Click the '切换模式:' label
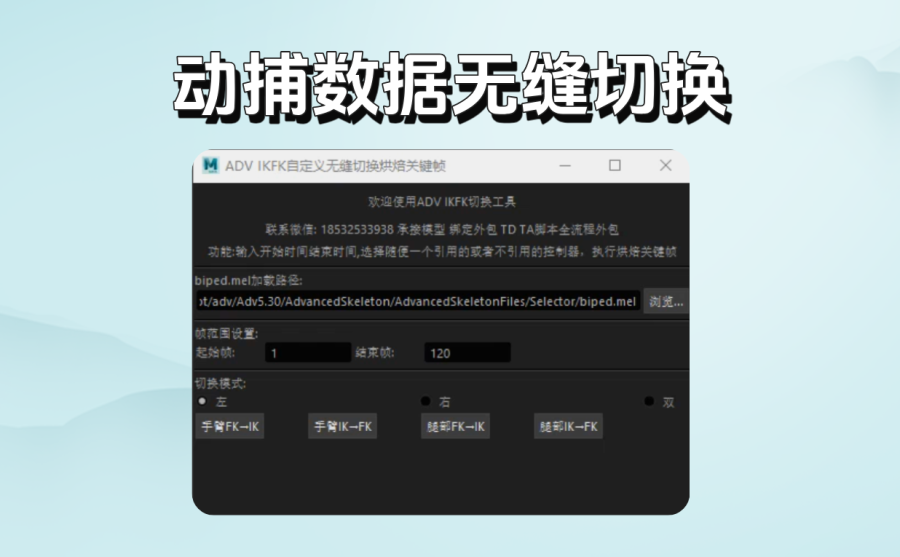This screenshot has width=900, height=557. (x=221, y=384)
